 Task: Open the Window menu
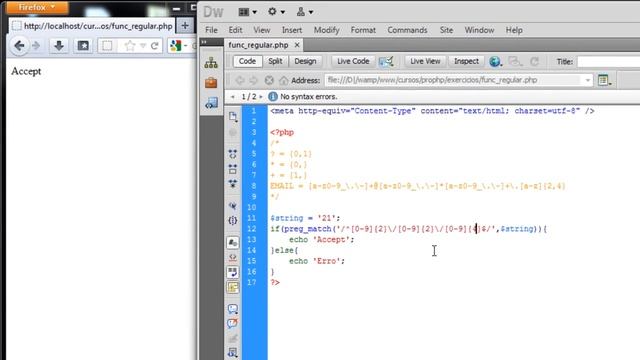click(479, 30)
